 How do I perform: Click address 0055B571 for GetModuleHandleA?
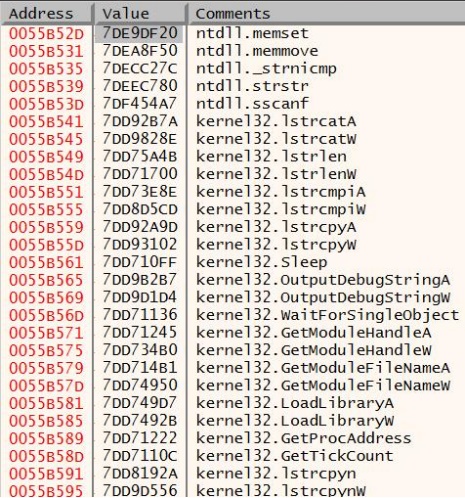(46, 333)
